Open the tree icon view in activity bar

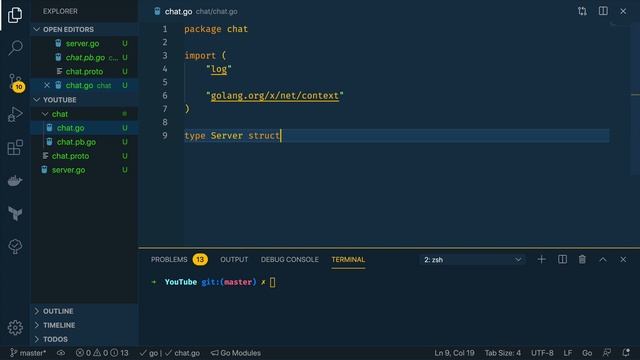[15, 246]
